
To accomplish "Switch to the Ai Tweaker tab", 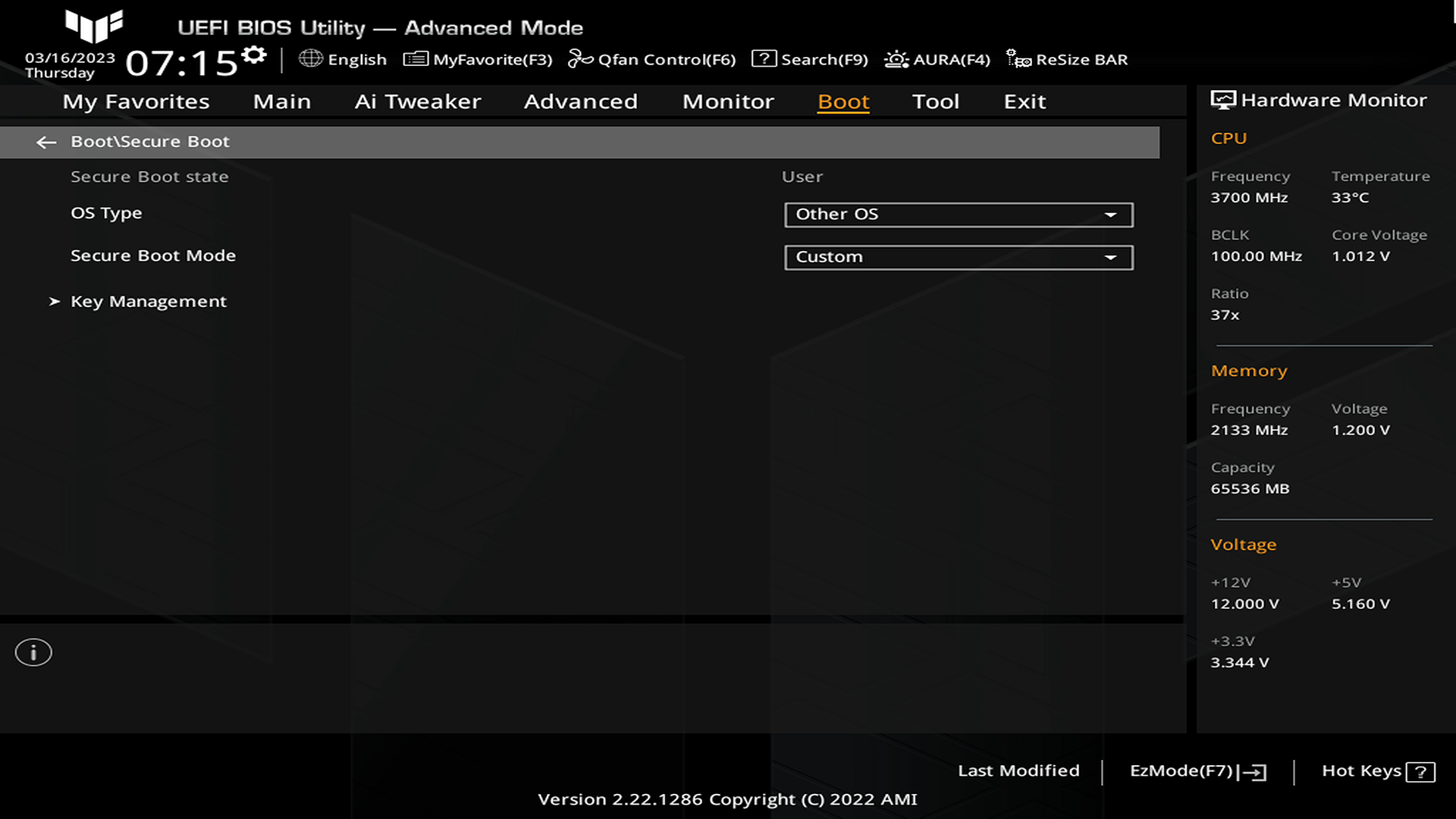I will pyautogui.click(x=418, y=102).
